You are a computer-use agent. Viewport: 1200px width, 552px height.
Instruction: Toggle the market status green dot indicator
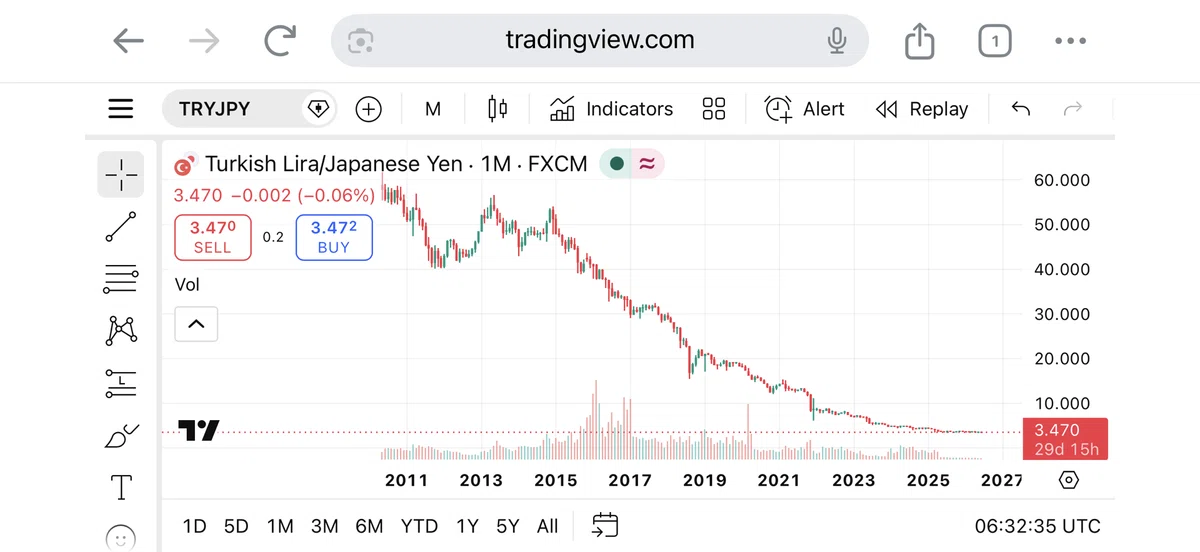617,164
